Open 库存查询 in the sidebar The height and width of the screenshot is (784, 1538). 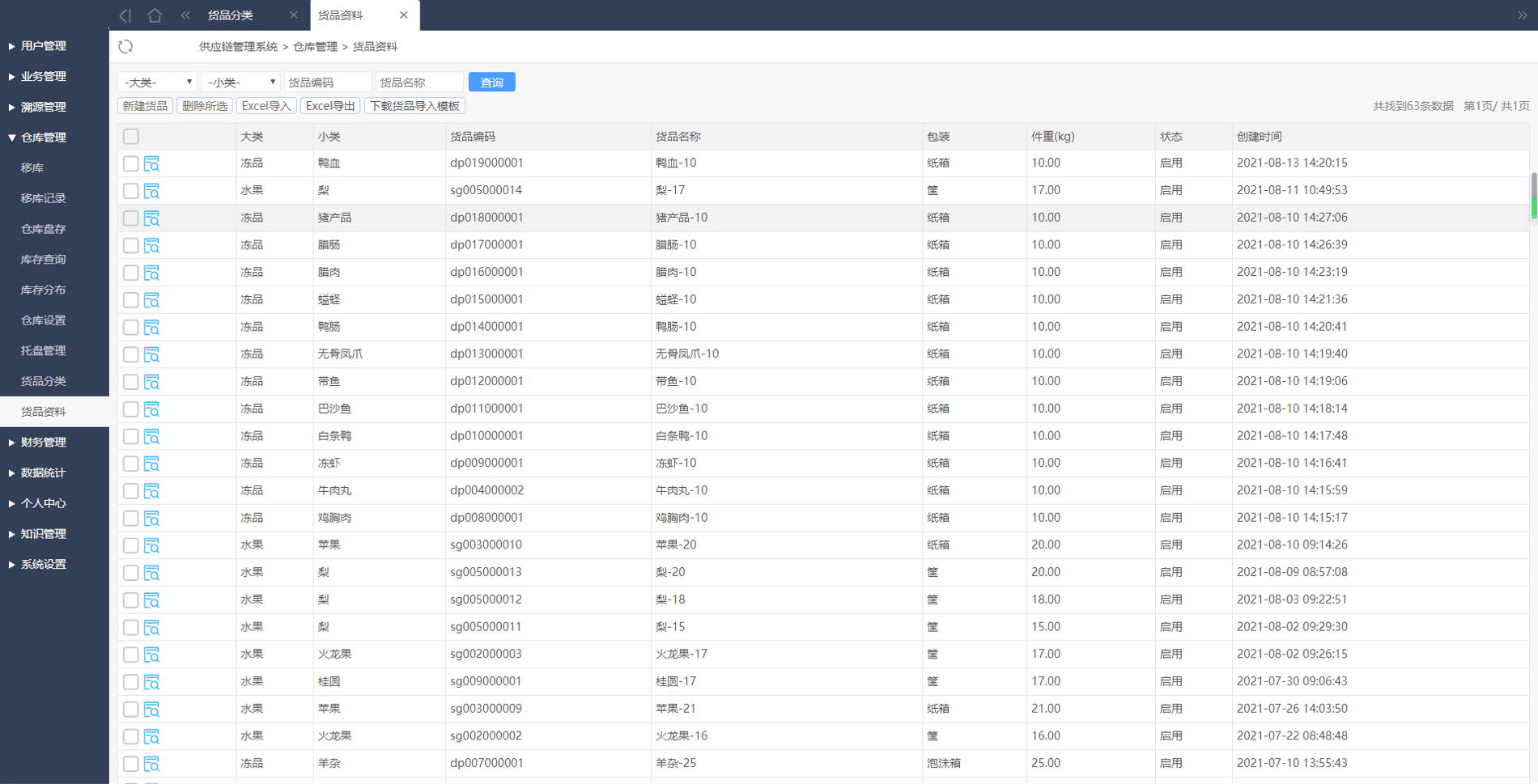[x=44, y=260]
